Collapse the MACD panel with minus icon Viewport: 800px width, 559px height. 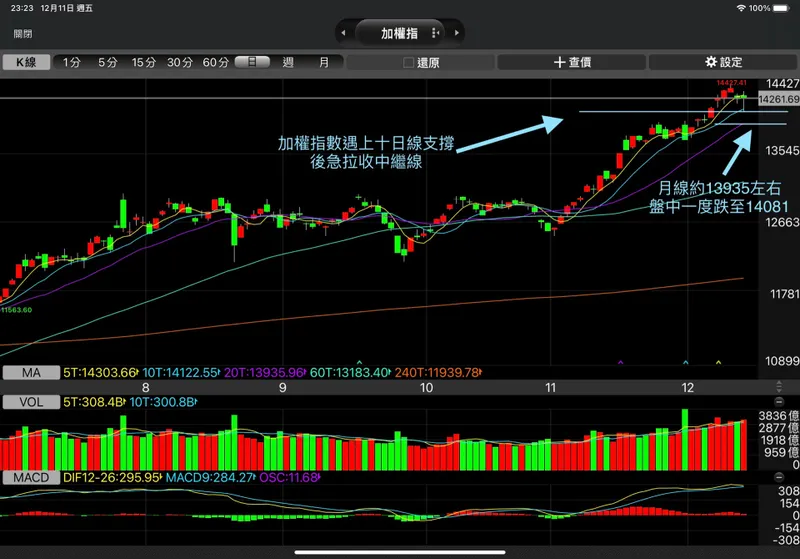(779, 477)
